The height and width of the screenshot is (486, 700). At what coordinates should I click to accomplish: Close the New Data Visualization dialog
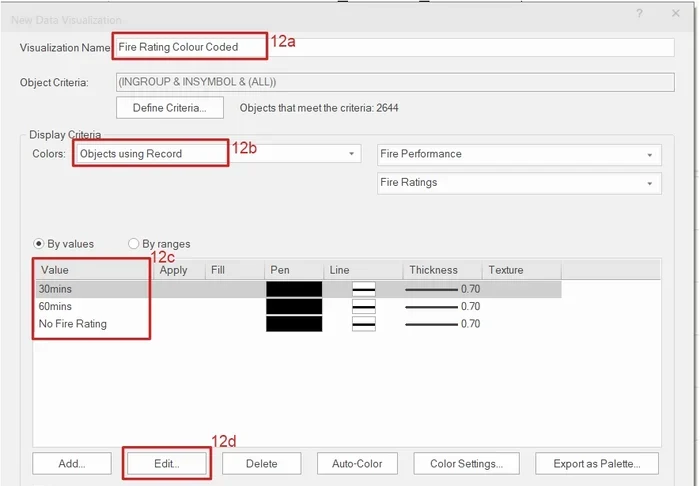[676, 13]
